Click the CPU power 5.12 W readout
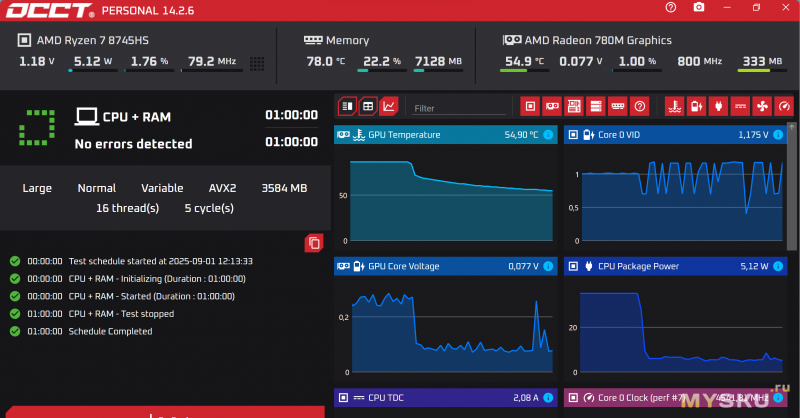This screenshot has height=418, width=800. [93, 61]
